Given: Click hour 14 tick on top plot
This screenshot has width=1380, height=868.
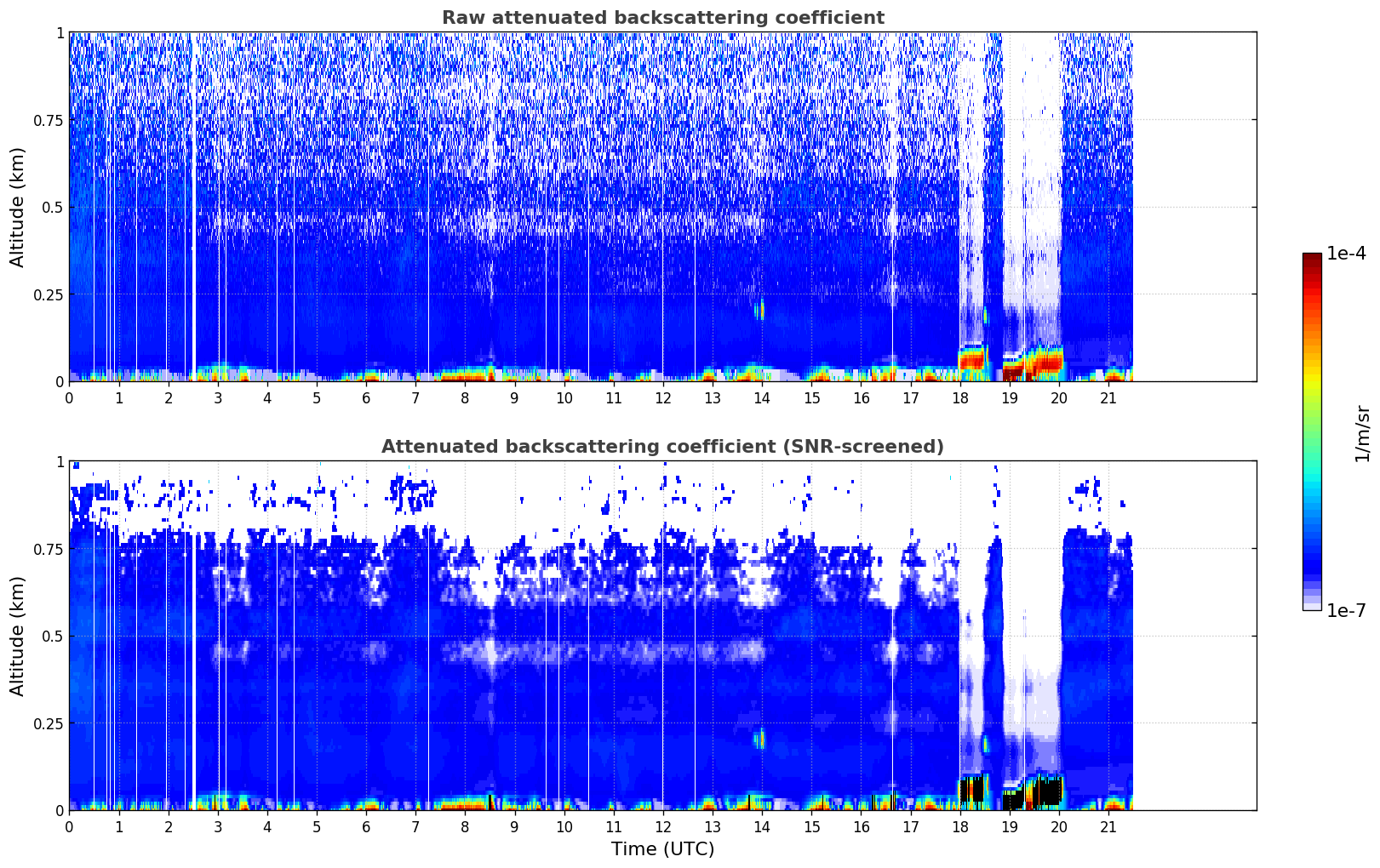Looking at the screenshot, I should tap(762, 398).
